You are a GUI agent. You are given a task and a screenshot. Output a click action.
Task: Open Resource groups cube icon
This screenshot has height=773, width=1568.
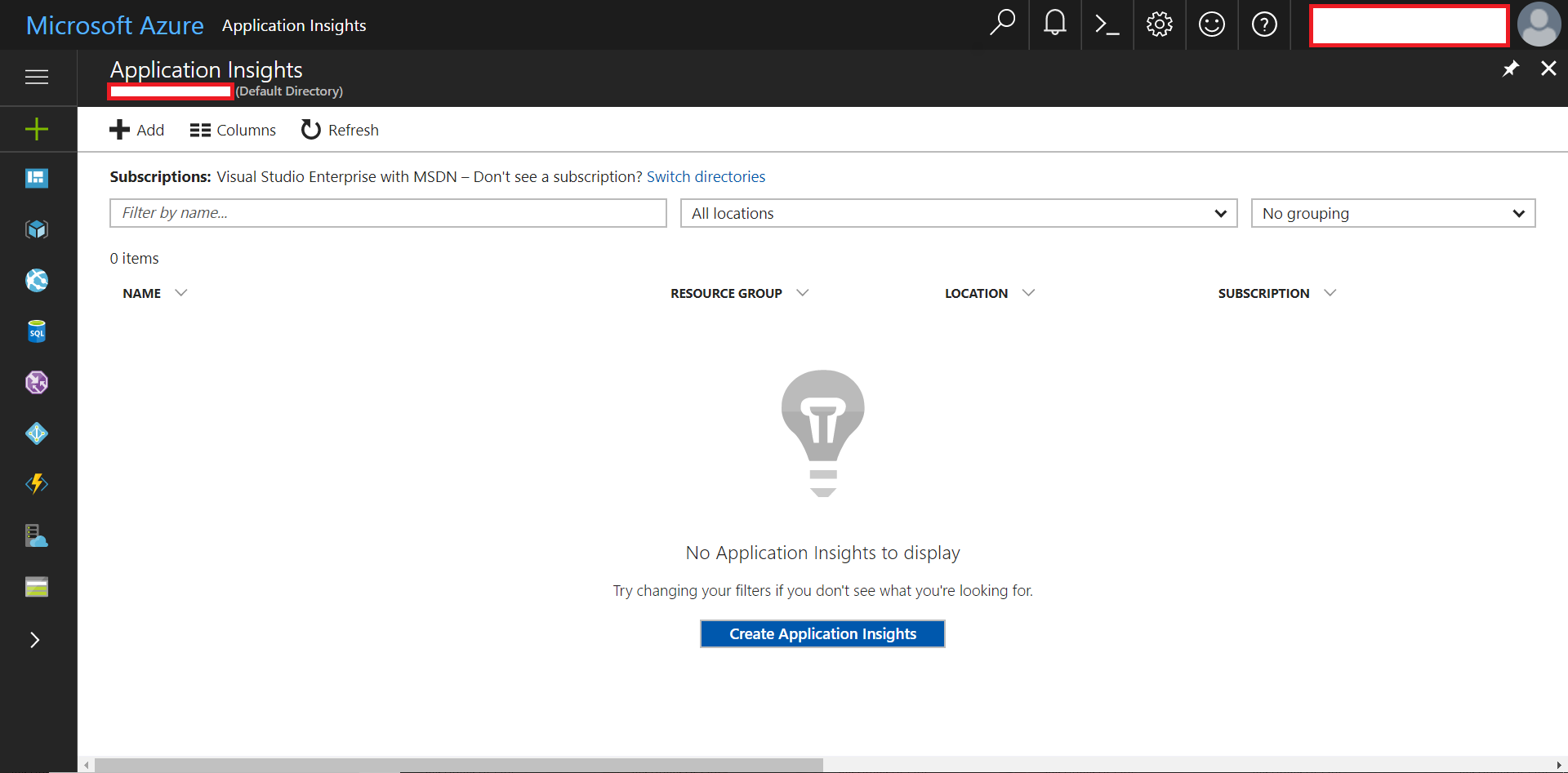[37, 229]
